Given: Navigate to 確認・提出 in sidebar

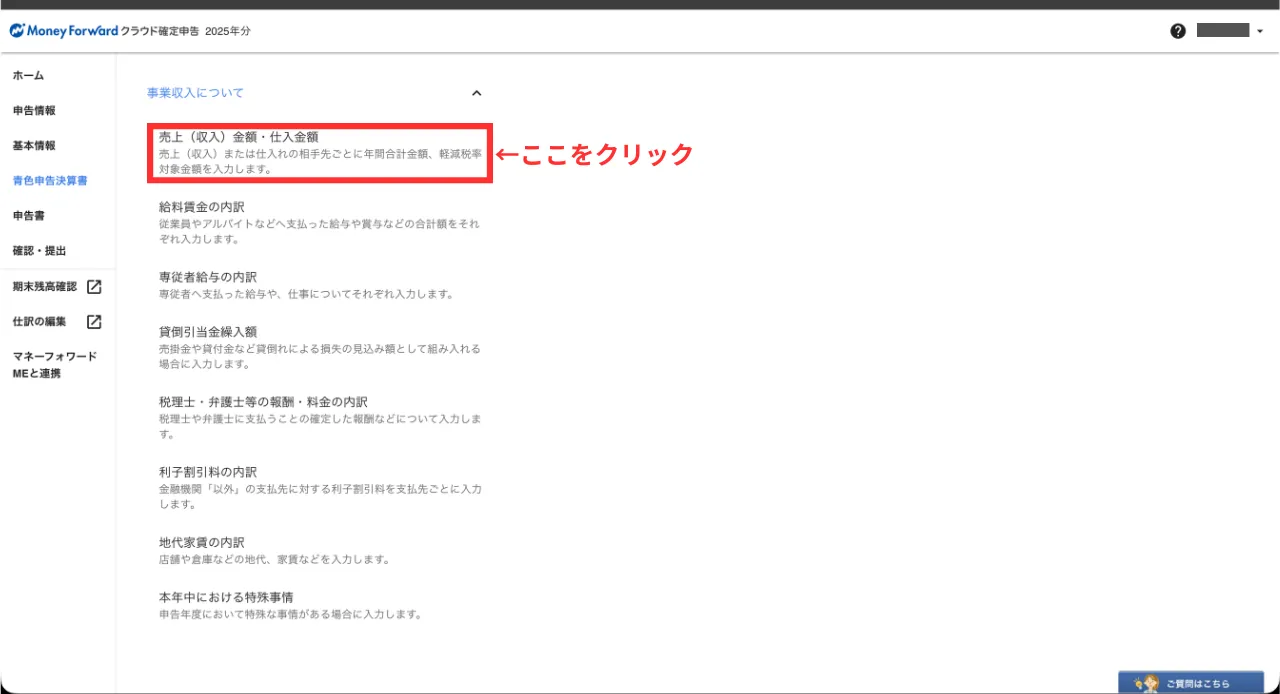Looking at the screenshot, I should click(x=39, y=251).
